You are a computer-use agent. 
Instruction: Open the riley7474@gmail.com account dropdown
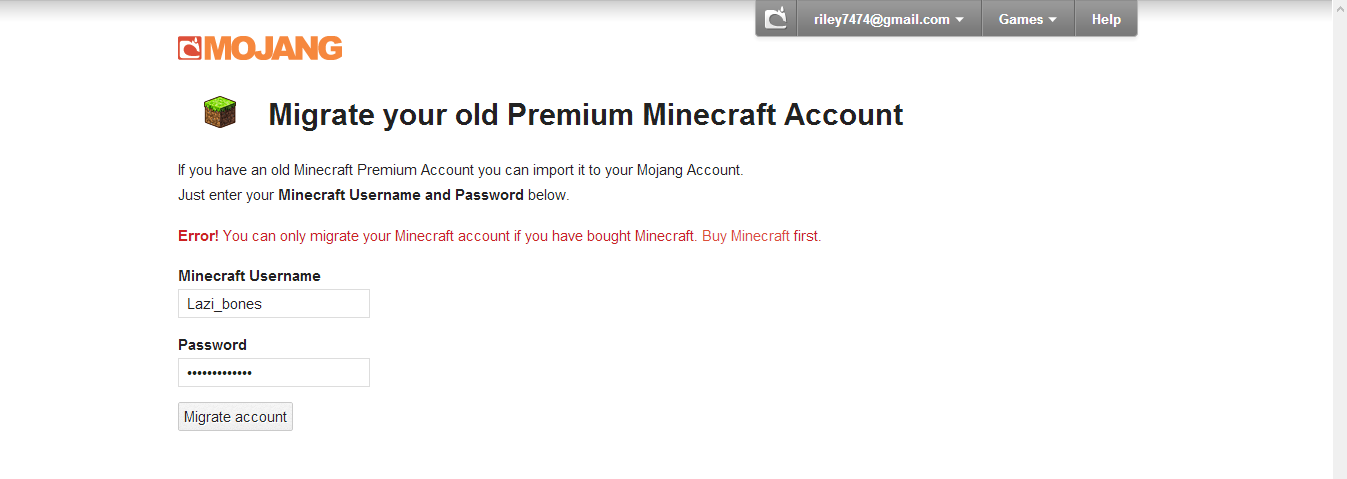(x=881, y=19)
